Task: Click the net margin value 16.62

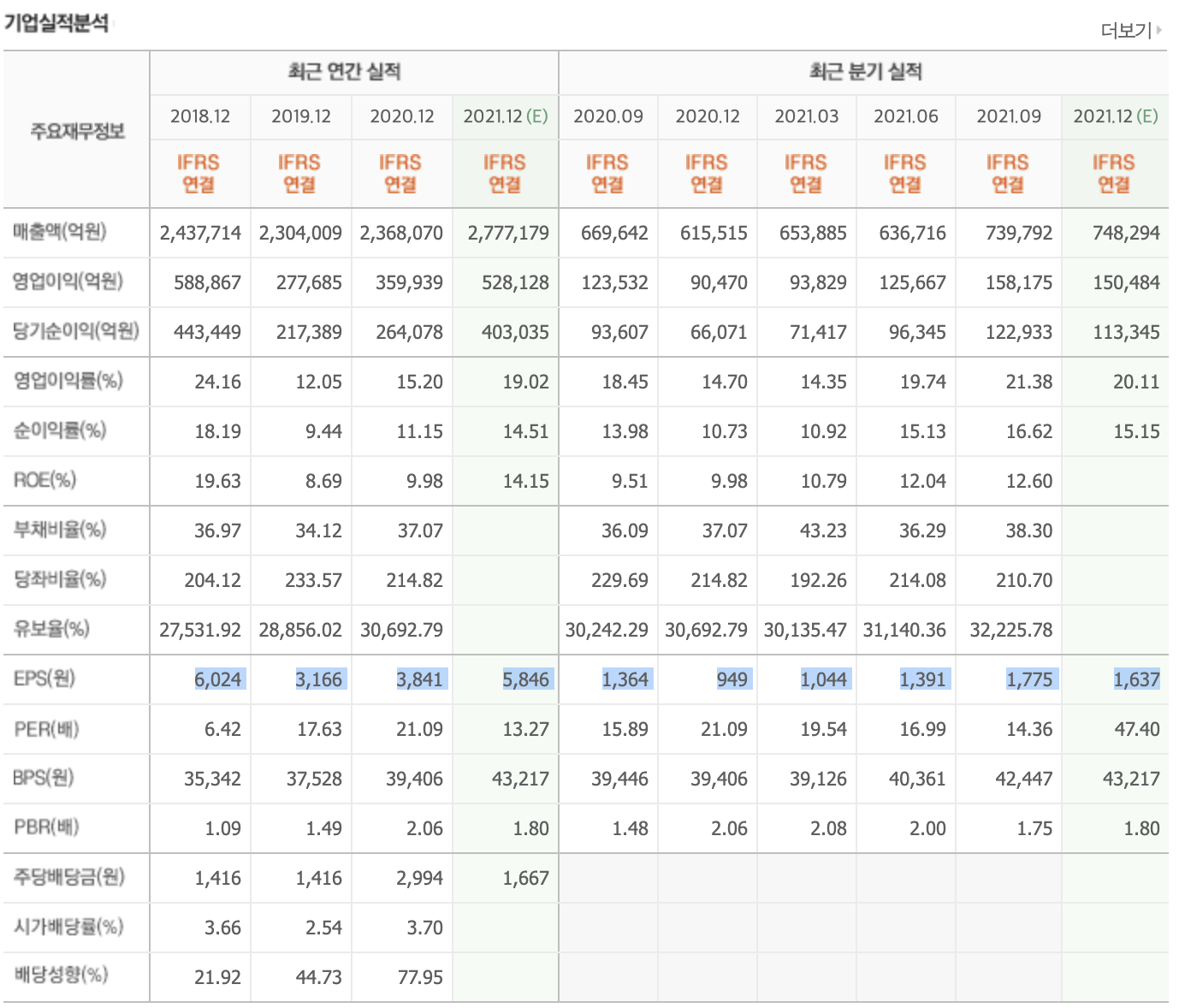Action: coord(1029,431)
